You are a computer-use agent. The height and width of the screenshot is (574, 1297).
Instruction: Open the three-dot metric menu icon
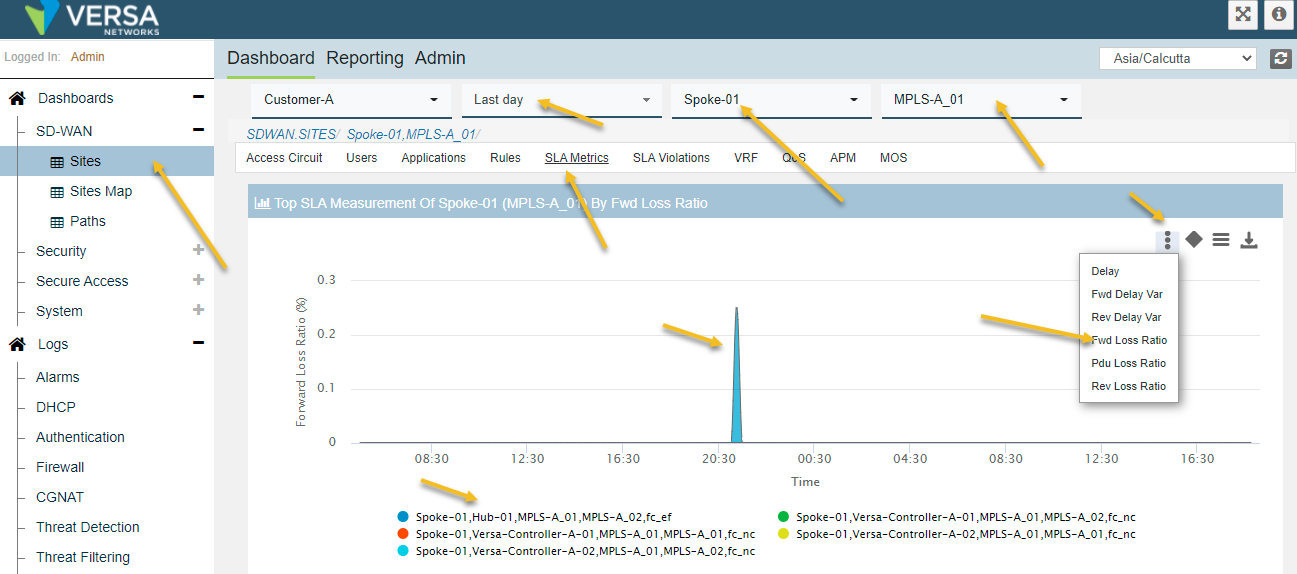click(1167, 240)
